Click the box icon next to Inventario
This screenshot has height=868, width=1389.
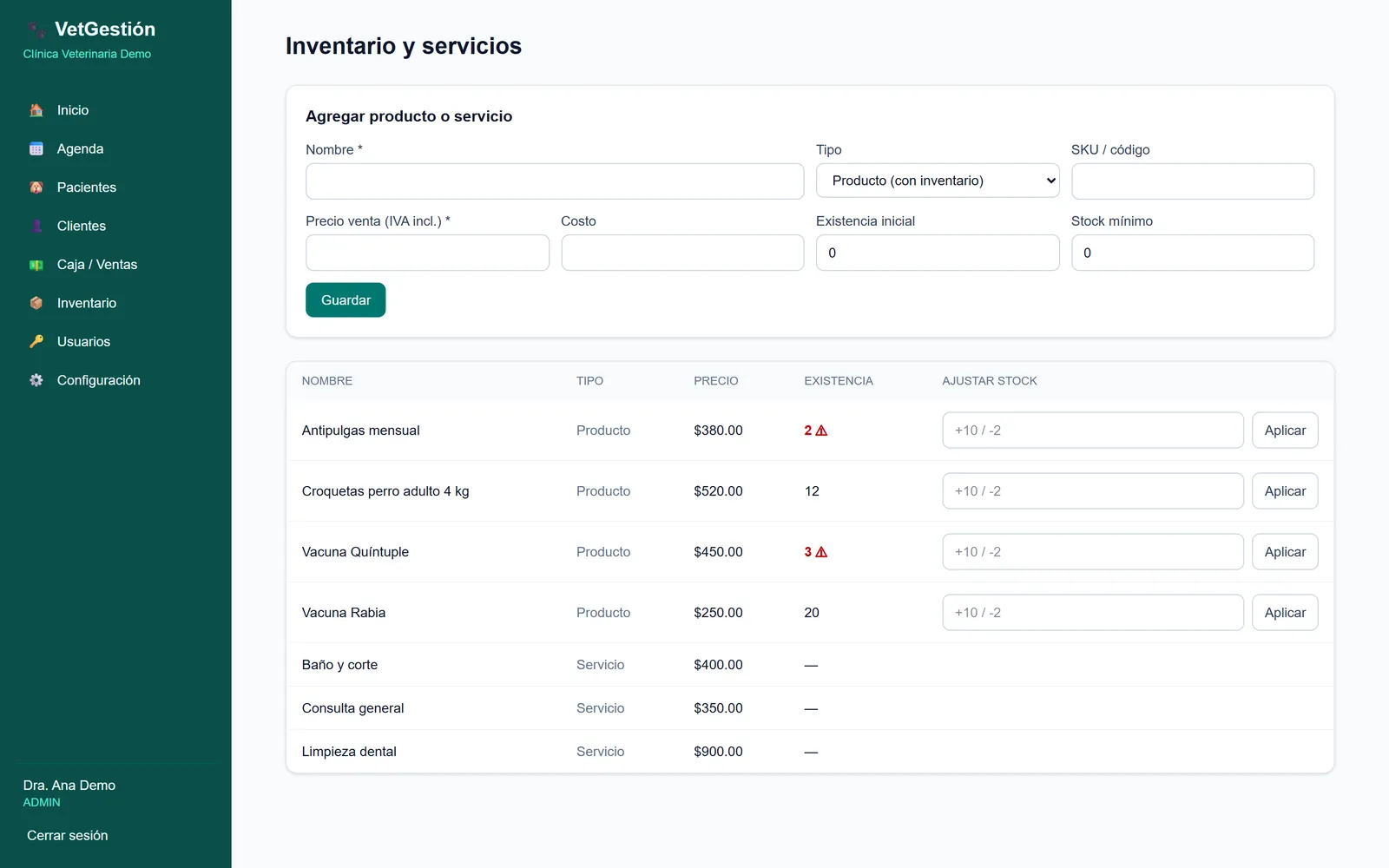[x=36, y=303]
